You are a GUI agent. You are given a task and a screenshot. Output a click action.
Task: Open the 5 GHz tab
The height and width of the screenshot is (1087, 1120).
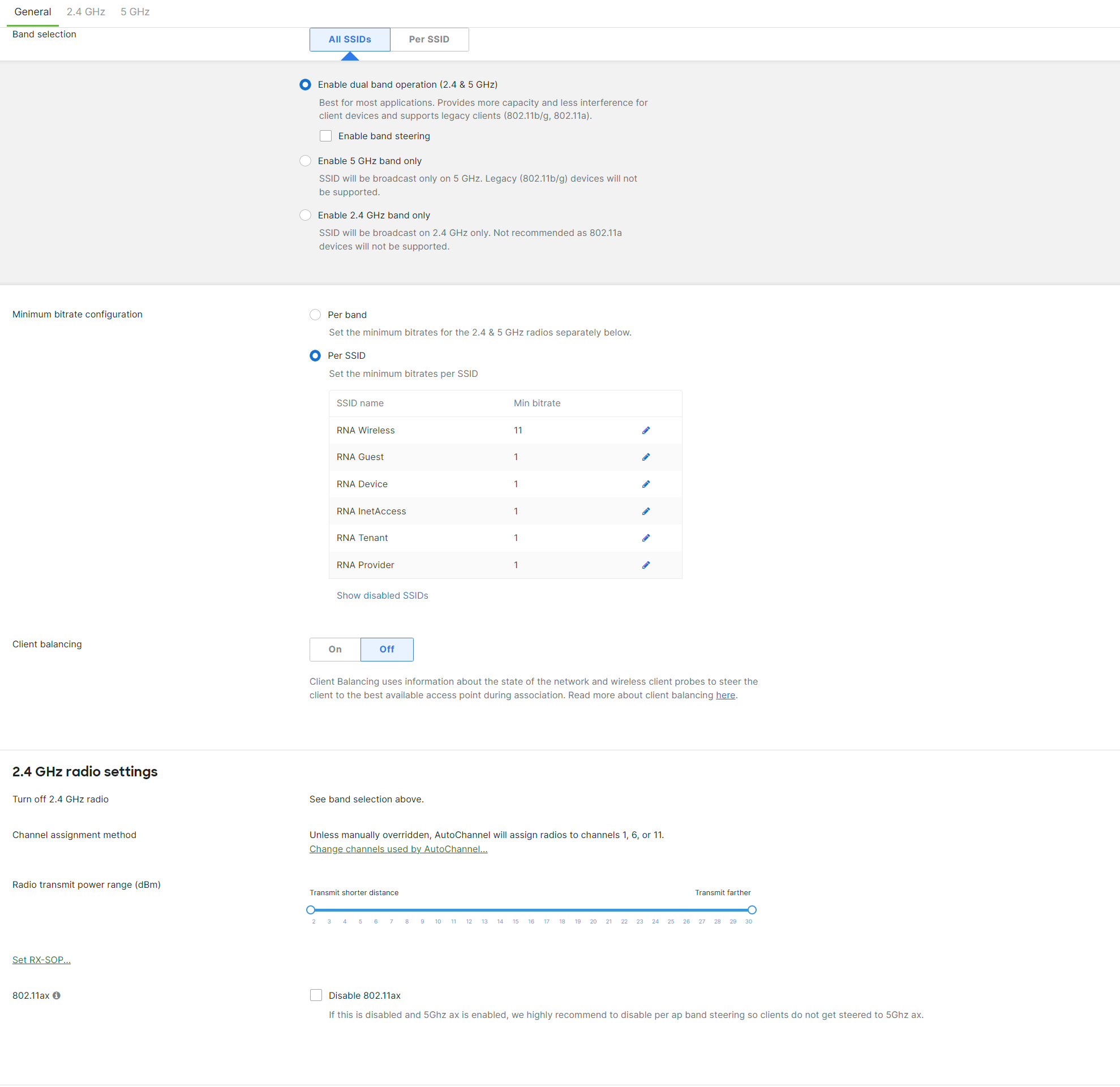[x=134, y=11]
